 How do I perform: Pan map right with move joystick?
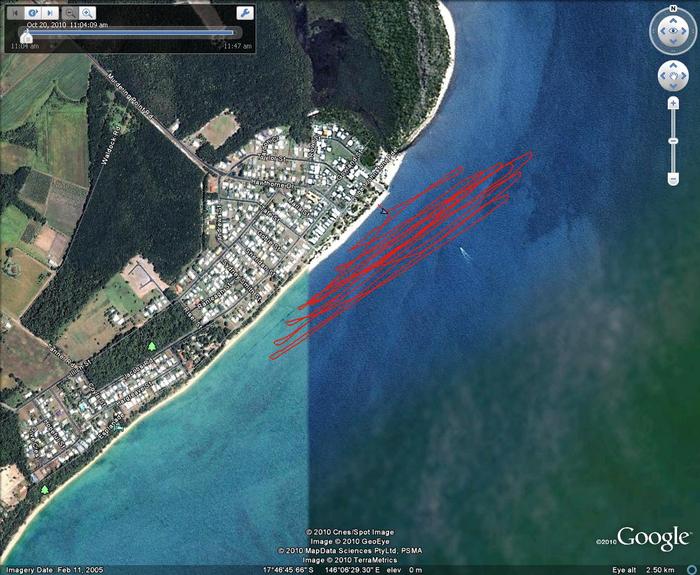[x=682, y=77]
